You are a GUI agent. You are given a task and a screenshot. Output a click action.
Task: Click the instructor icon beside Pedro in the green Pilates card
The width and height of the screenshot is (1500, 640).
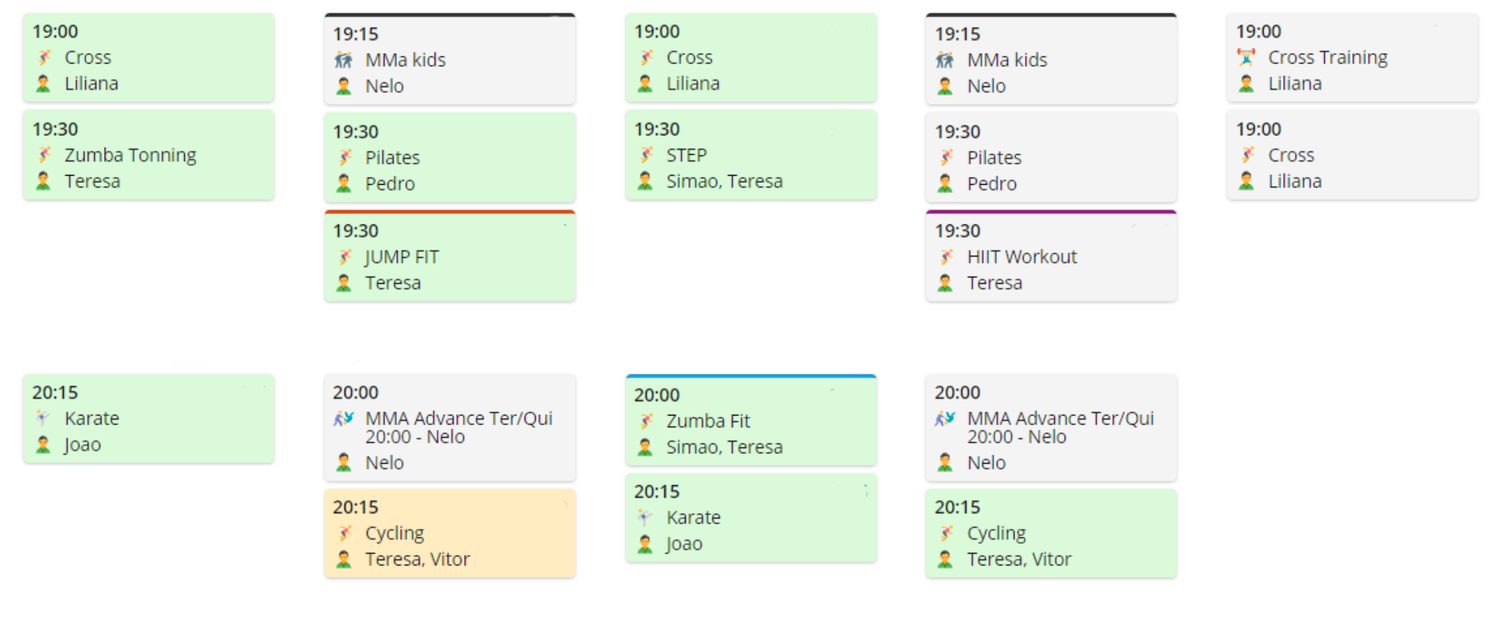(x=344, y=184)
